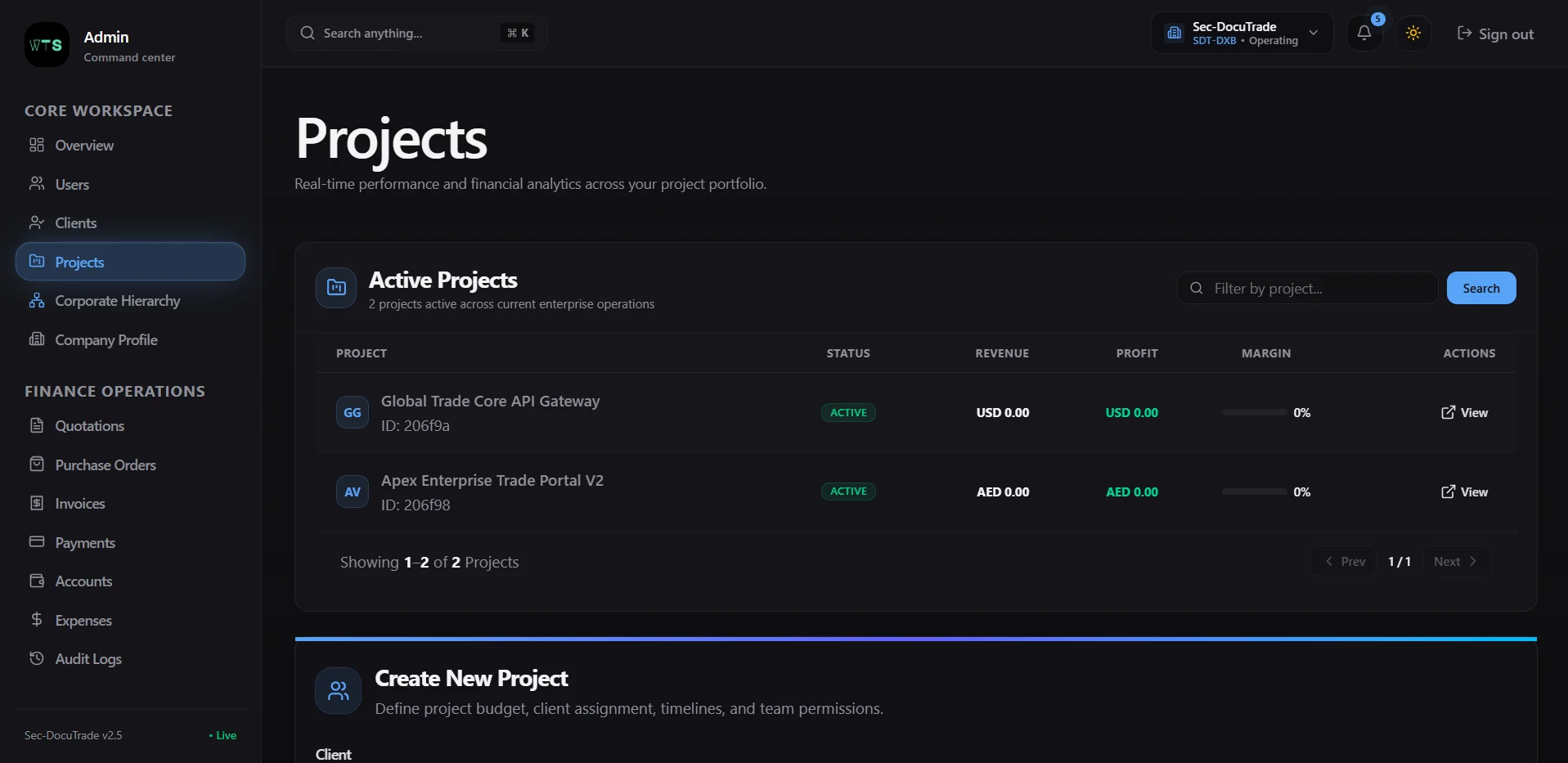Click project ID 206f9a text
The image size is (1568, 763).
coord(416,425)
